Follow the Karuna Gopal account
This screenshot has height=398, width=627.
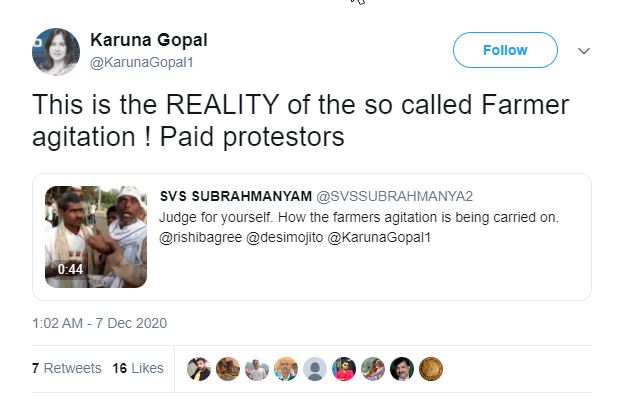pos(505,50)
